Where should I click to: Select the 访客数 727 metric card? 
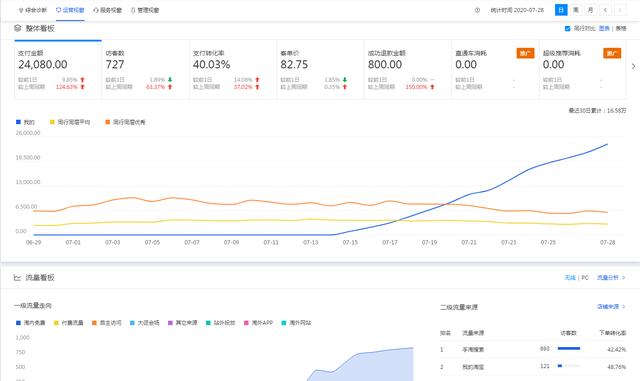point(145,69)
